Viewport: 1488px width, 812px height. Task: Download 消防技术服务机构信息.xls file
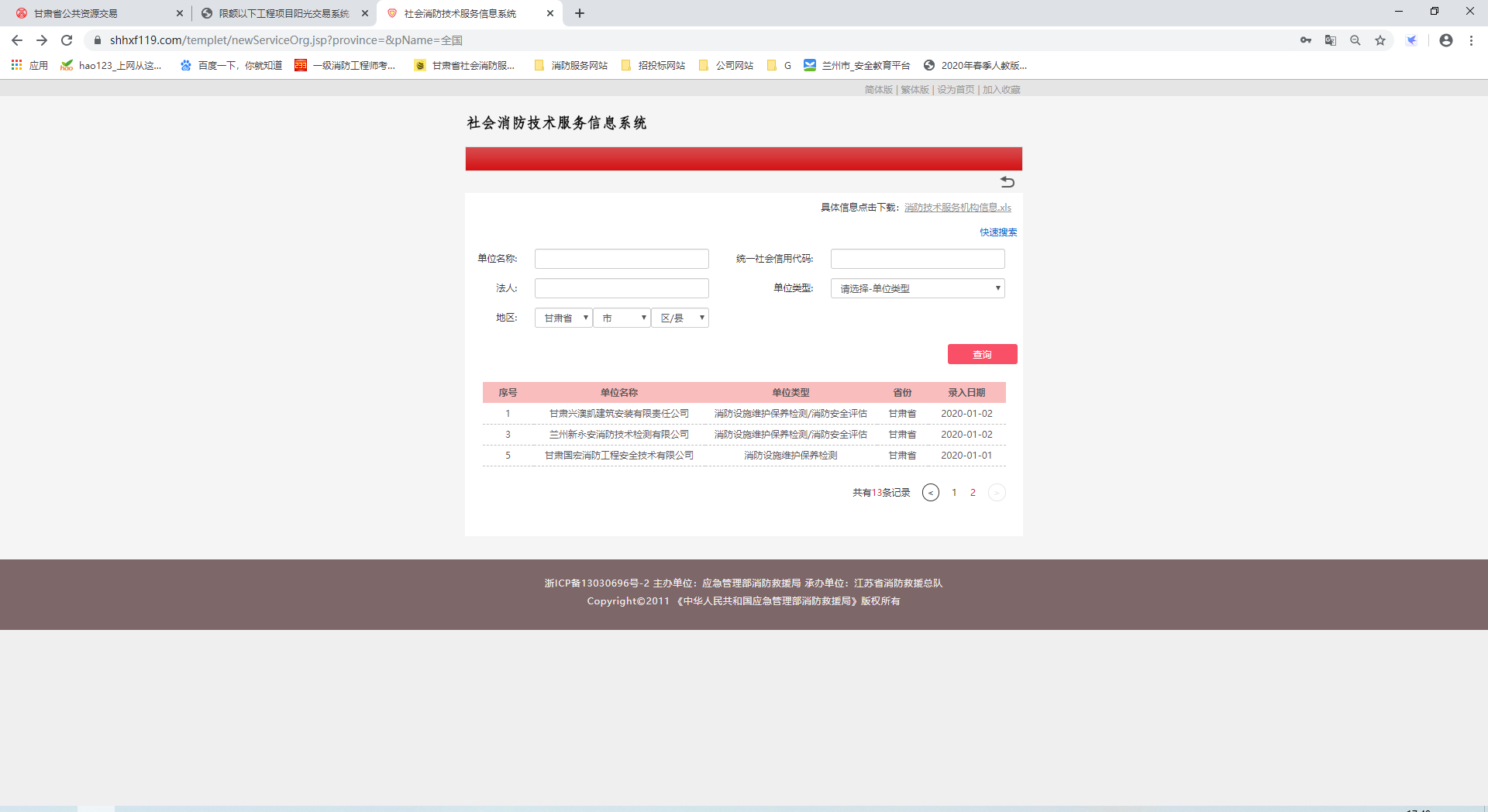(x=958, y=207)
